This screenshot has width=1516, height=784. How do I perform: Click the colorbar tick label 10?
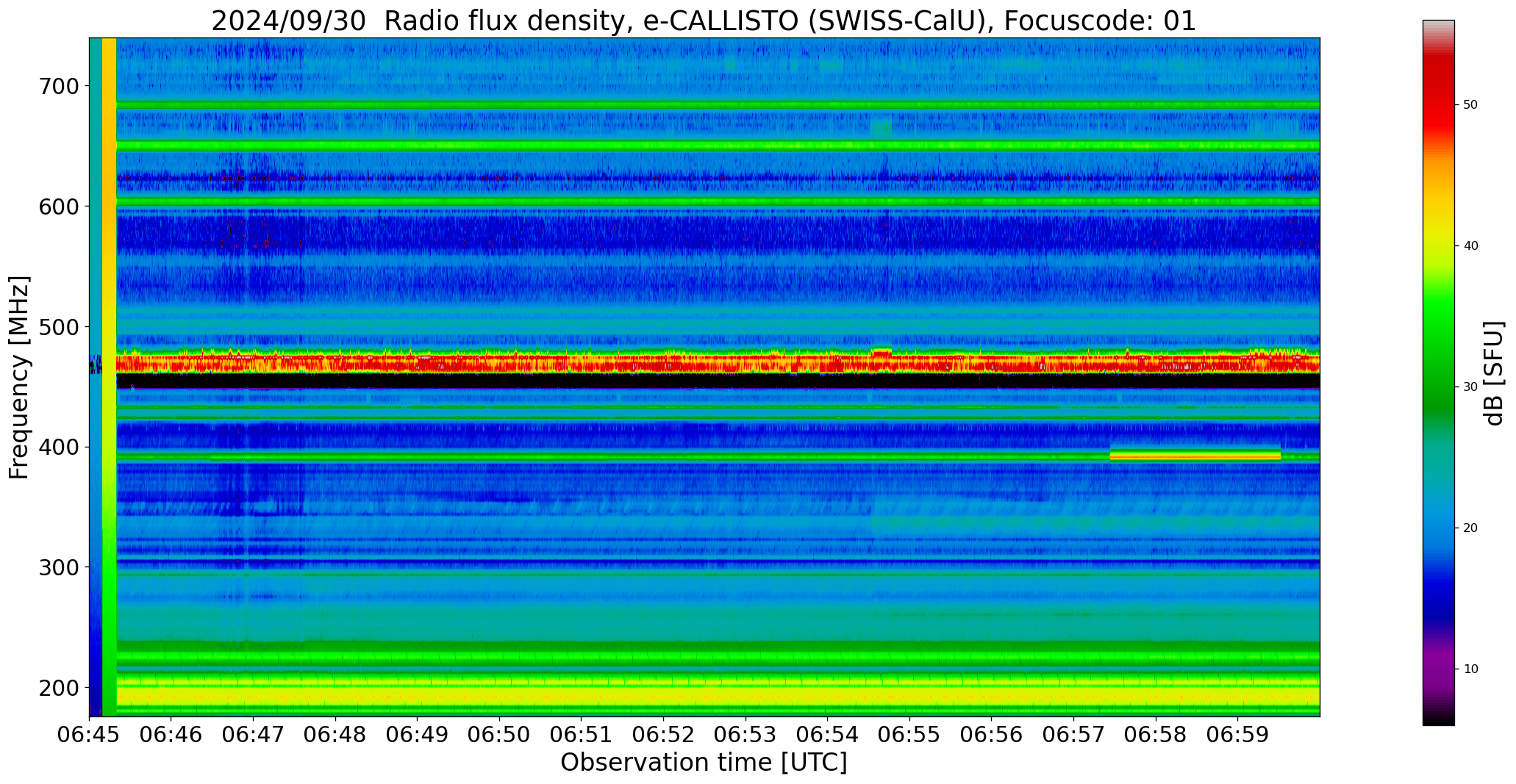coord(1470,669)
